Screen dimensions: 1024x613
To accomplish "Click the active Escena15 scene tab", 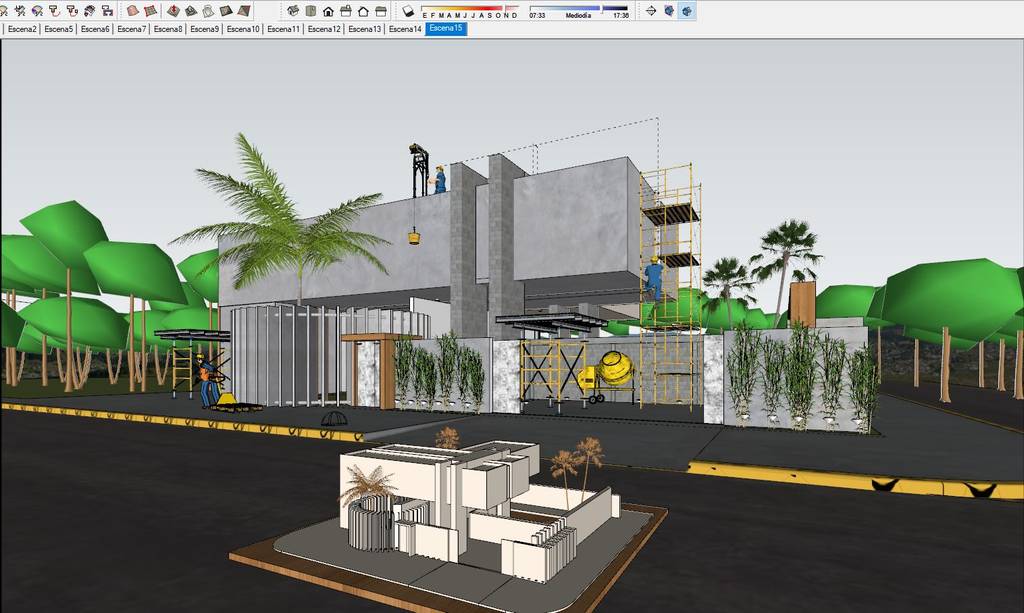I will [444, 29].
